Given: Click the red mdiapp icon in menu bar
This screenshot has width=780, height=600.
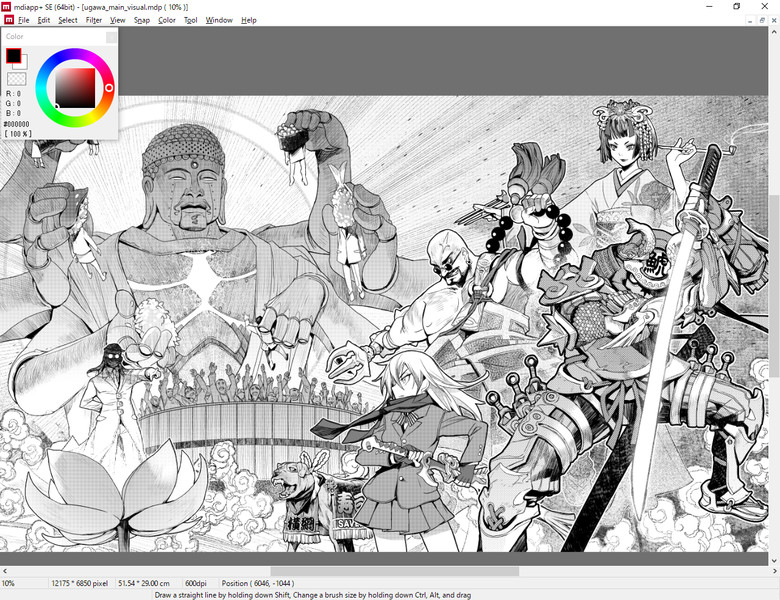Looking at the screenshot, I should click(9, 20).
